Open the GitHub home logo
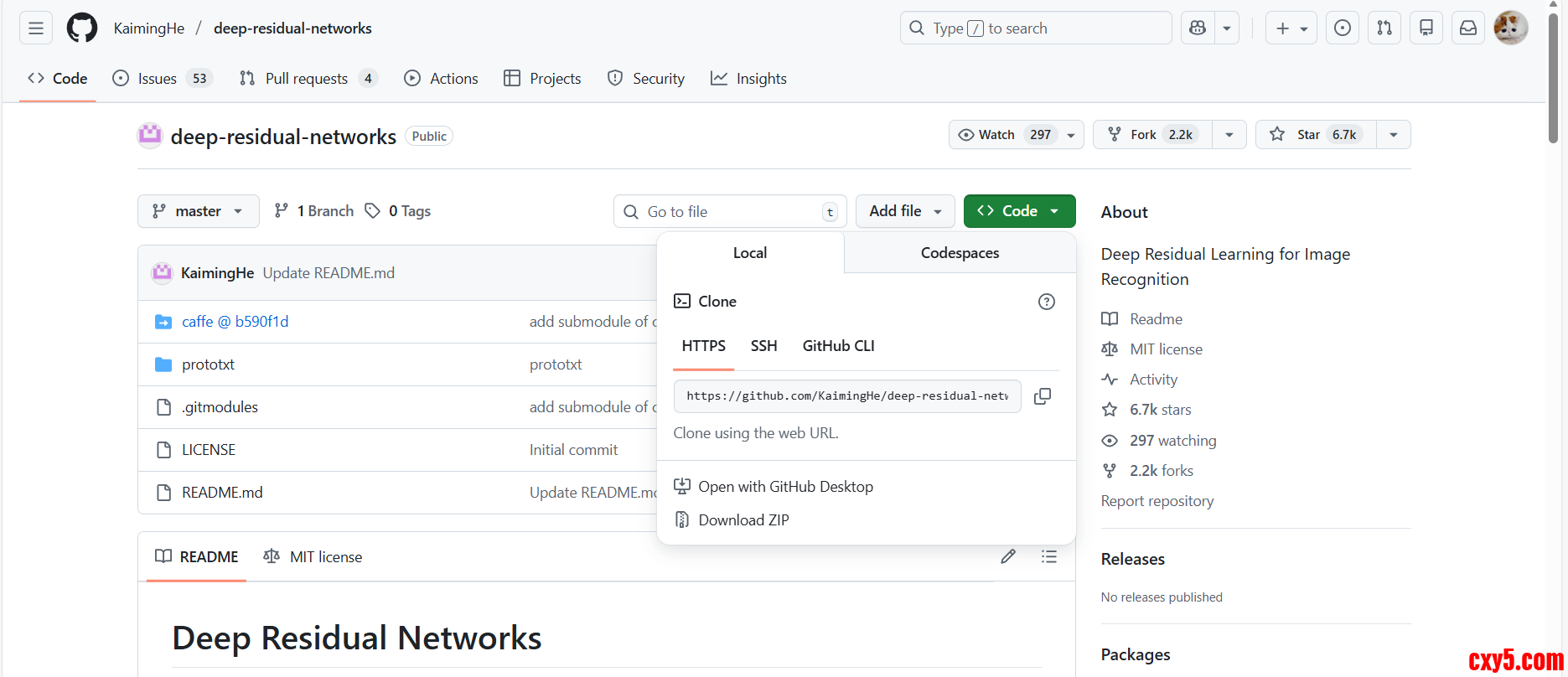The image size is (1568, 677). [82, 28]
